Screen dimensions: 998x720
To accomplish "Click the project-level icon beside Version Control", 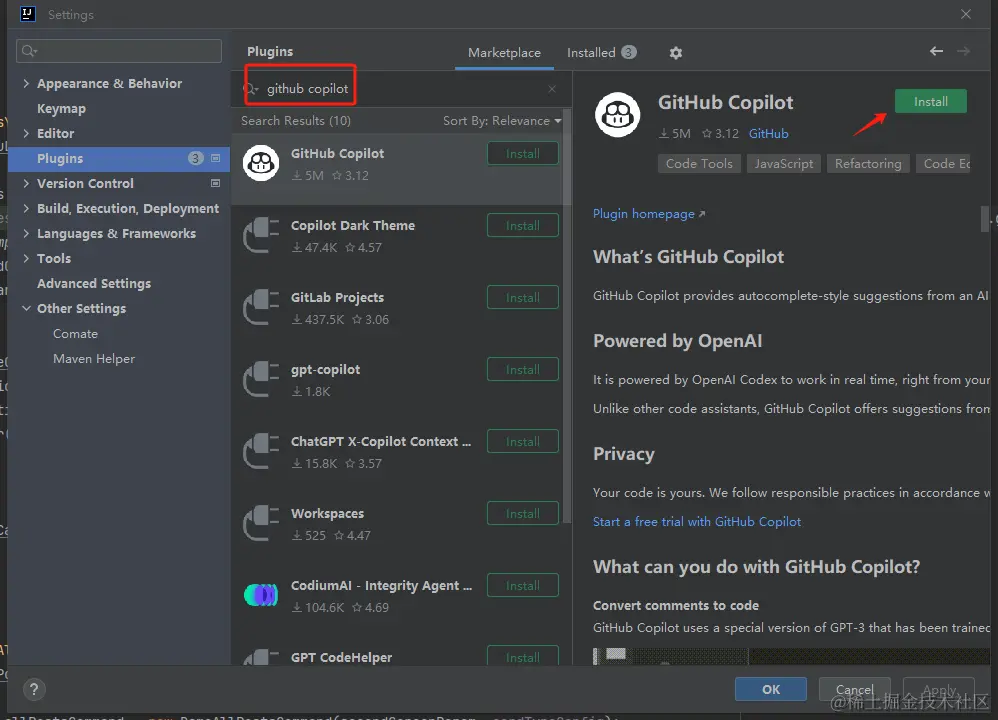I will point(216,183).
